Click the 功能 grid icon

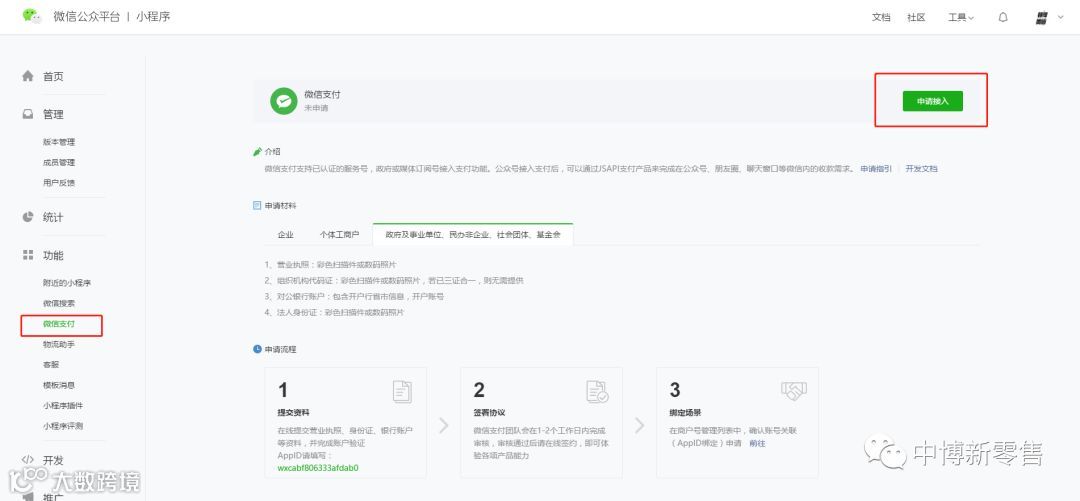pyautogui.click(x=28, y=255)
